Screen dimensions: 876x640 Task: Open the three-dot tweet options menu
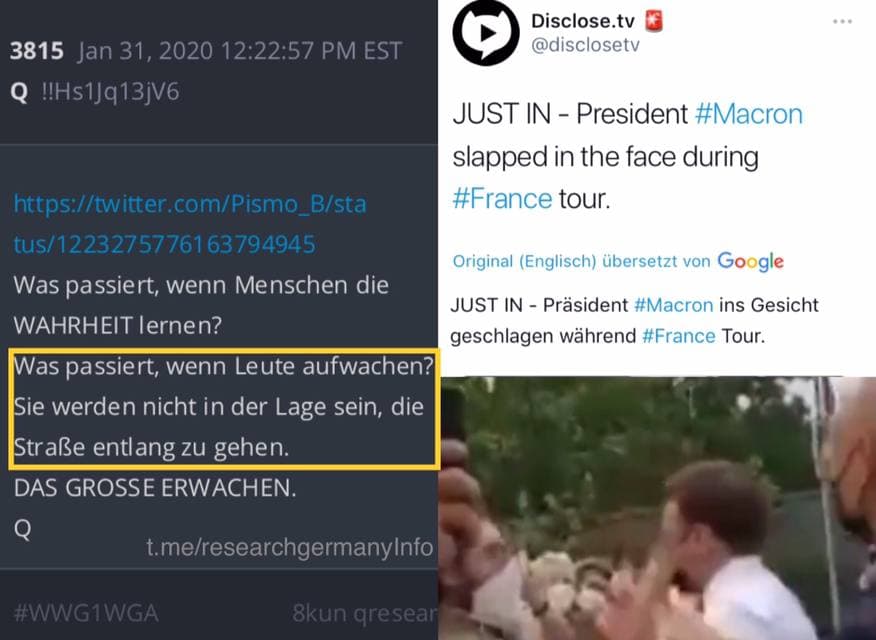pos(842,21)
